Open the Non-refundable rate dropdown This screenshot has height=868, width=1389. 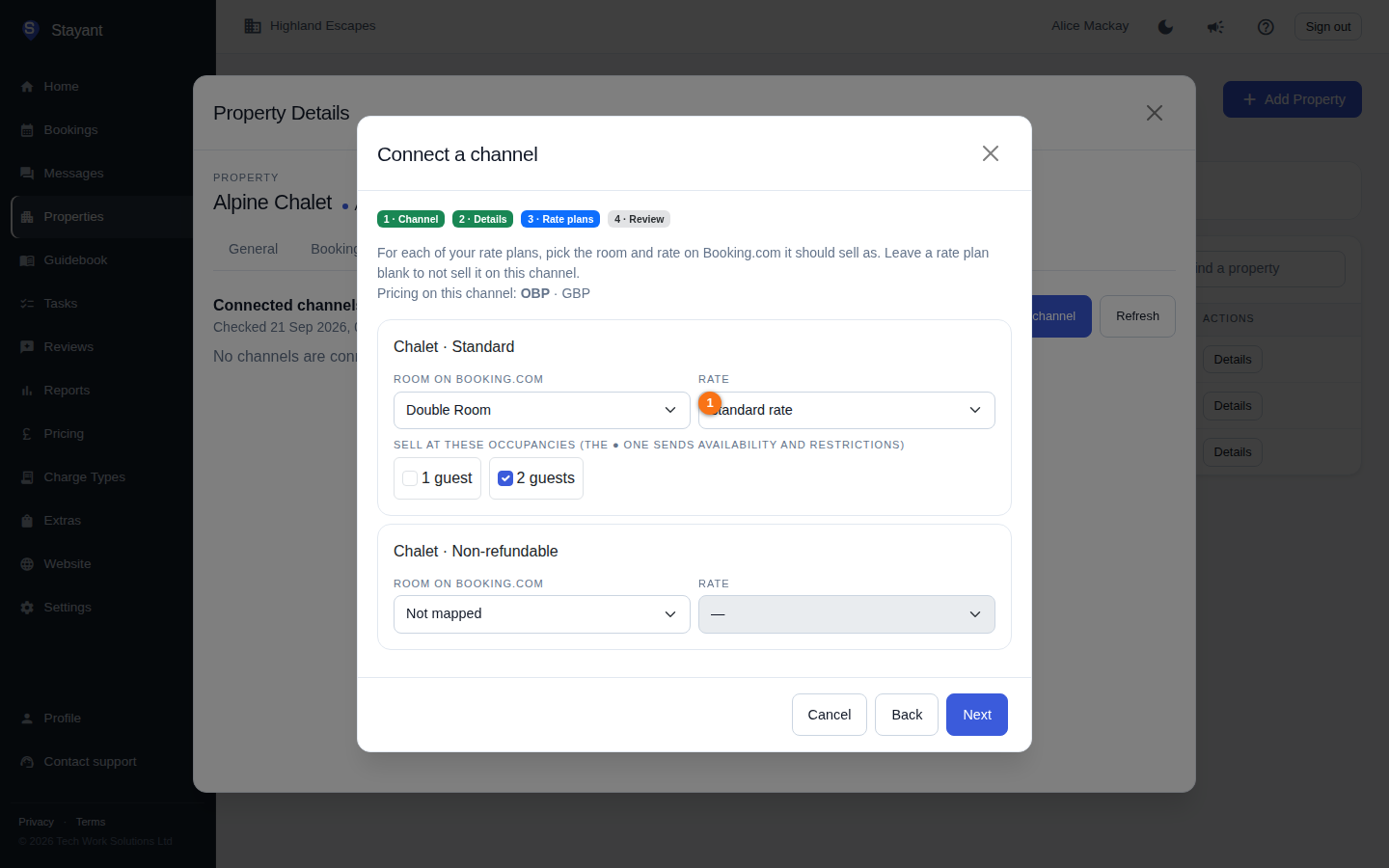tap(847, 614)
